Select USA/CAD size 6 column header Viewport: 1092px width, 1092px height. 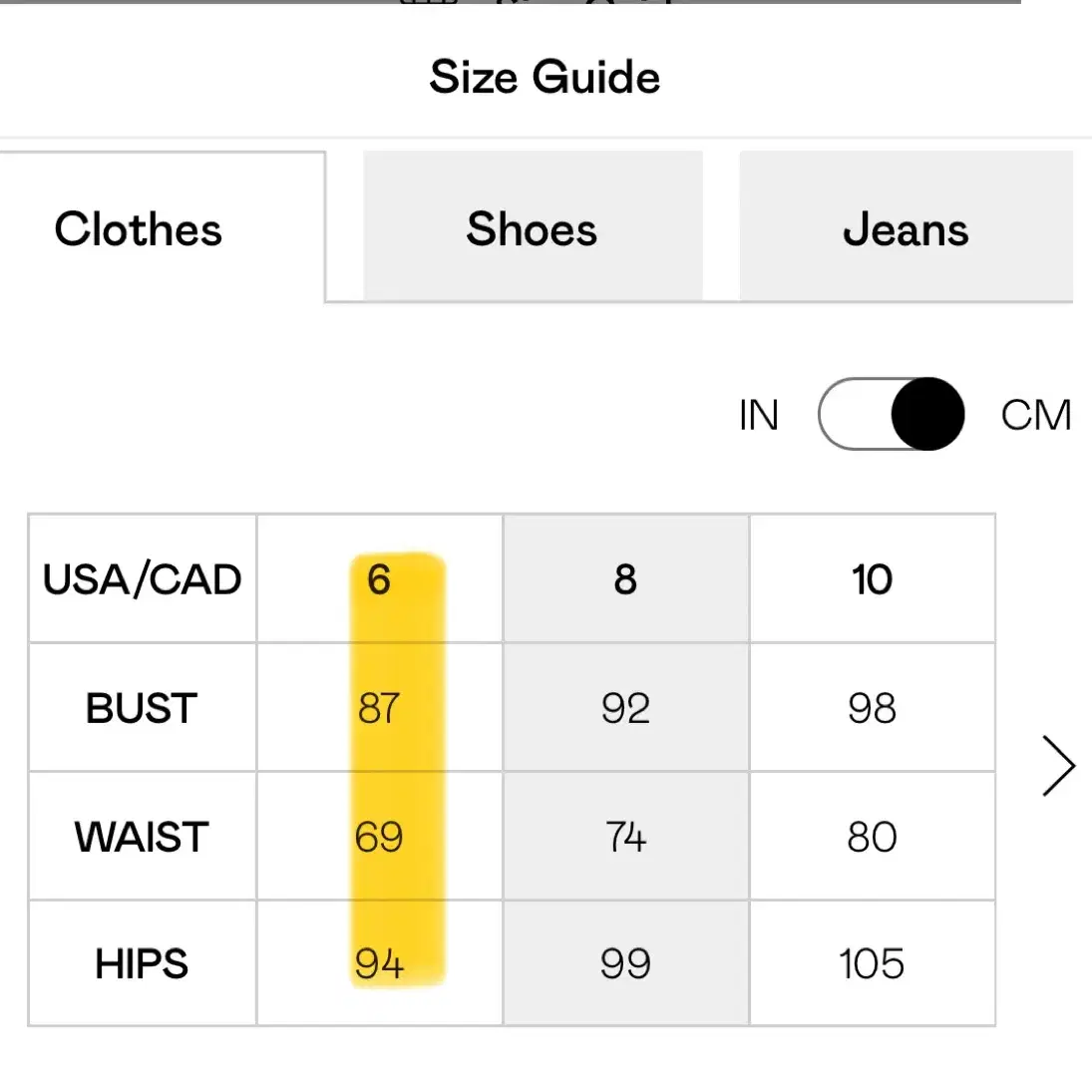pos(380,578)
